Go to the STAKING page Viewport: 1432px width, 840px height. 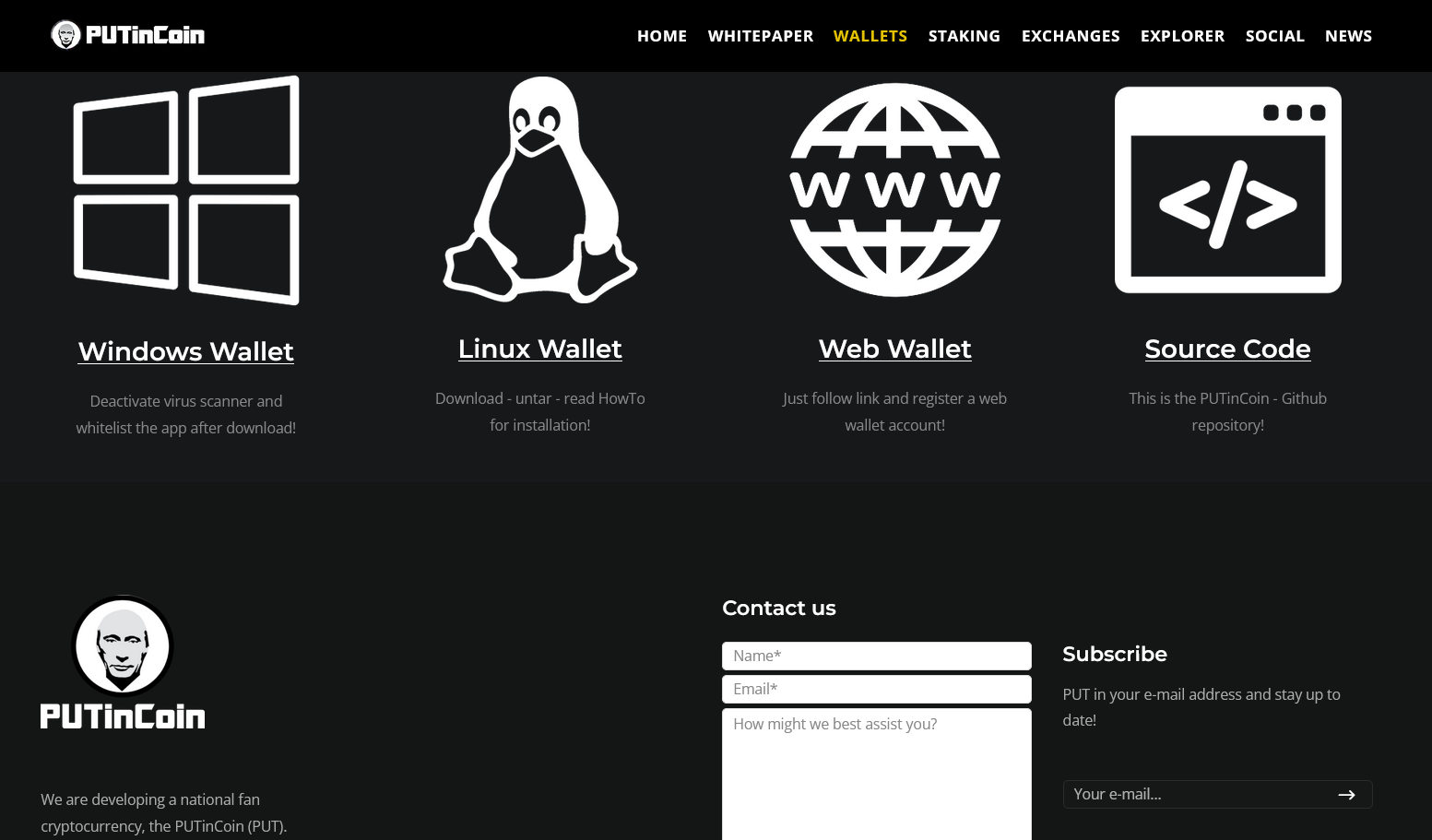pos(965,36)
